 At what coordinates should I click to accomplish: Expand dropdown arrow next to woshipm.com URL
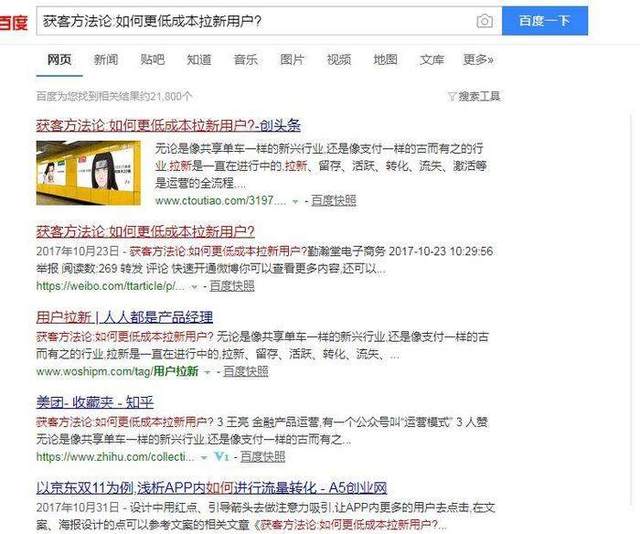207,372
